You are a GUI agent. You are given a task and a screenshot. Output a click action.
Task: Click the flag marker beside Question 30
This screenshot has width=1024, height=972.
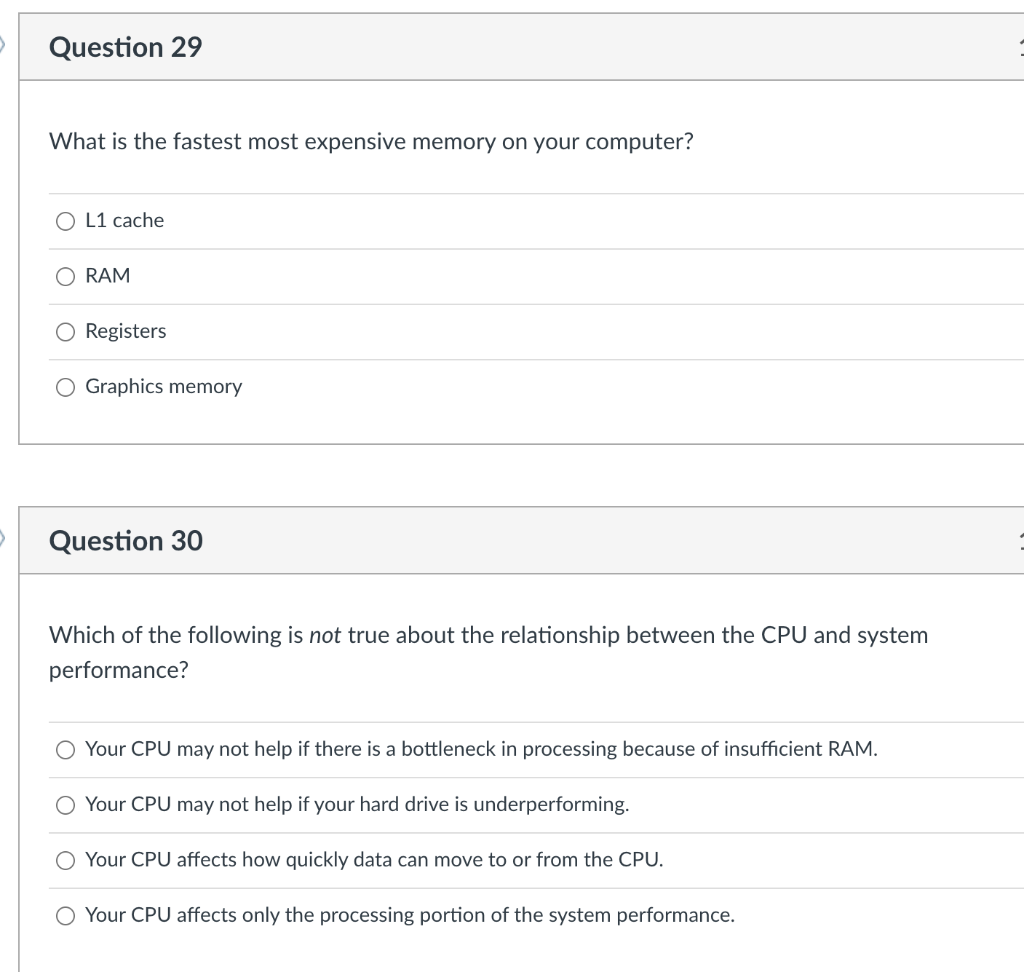click(4, 540)
